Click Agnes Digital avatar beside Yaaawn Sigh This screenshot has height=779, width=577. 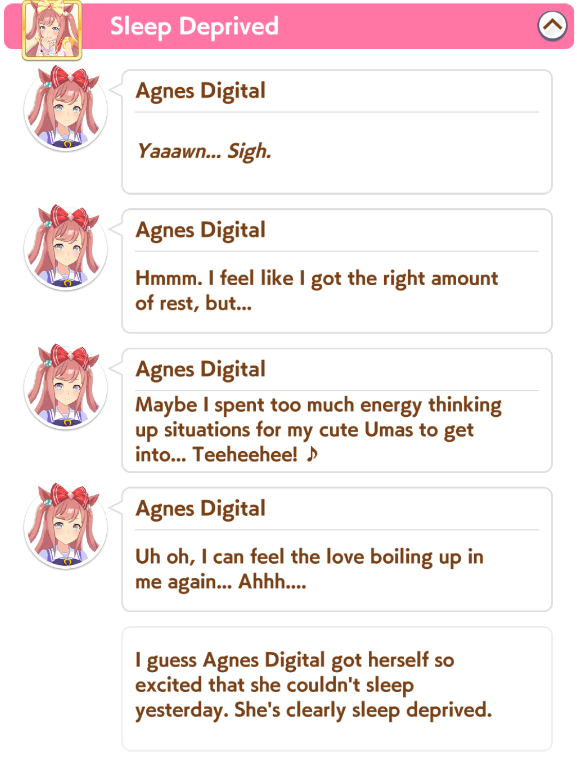click(x=66, y=109)
